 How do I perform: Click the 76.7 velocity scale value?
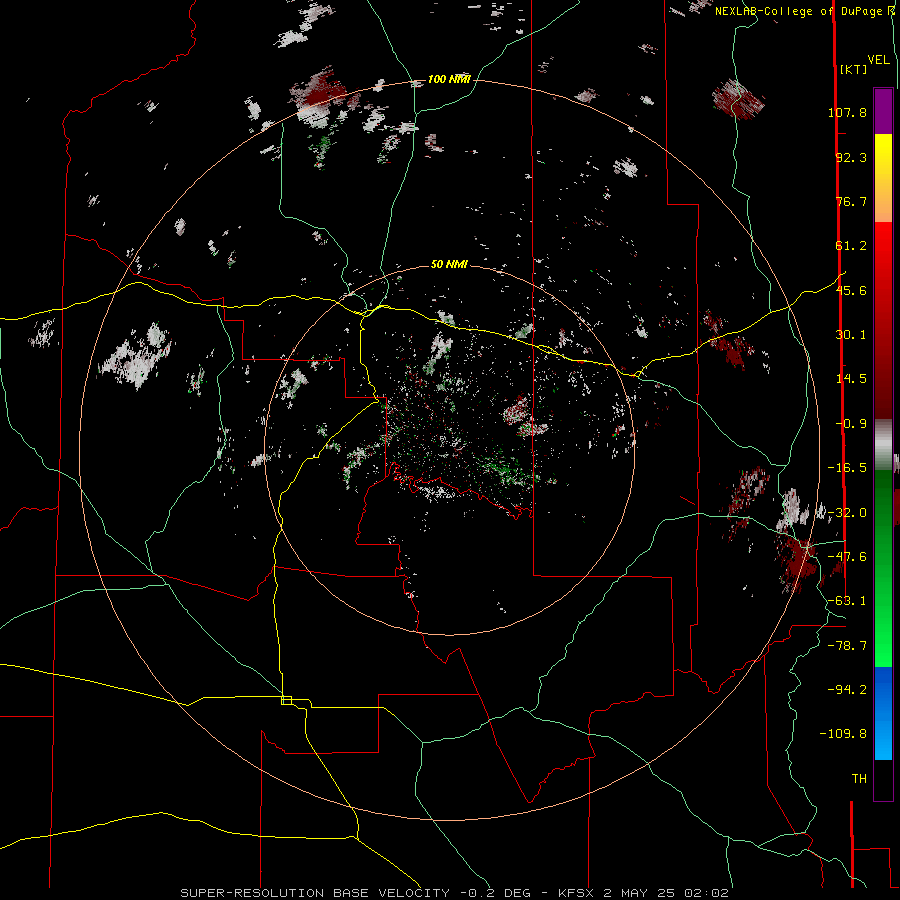pyautogui.click(x=851, y=201)
